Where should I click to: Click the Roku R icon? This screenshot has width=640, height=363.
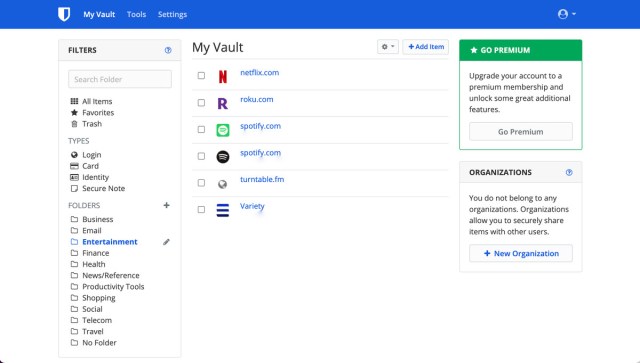point(222,103)
